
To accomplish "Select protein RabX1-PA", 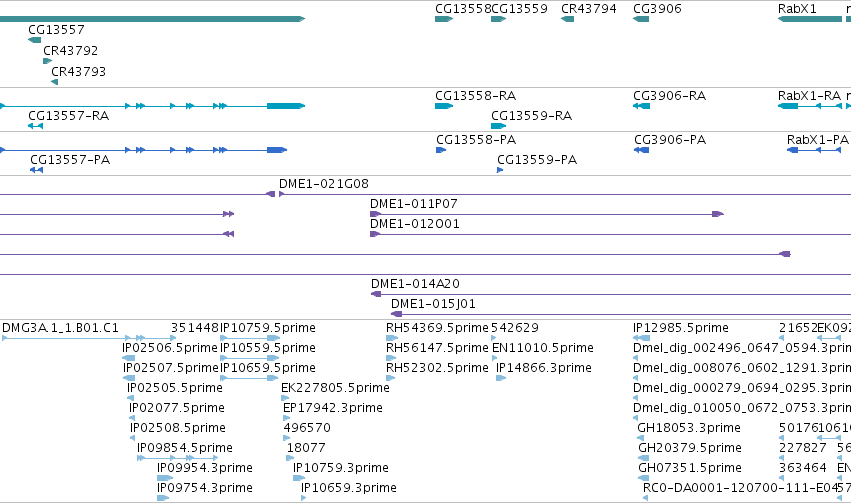I will [x=814, y=150].
